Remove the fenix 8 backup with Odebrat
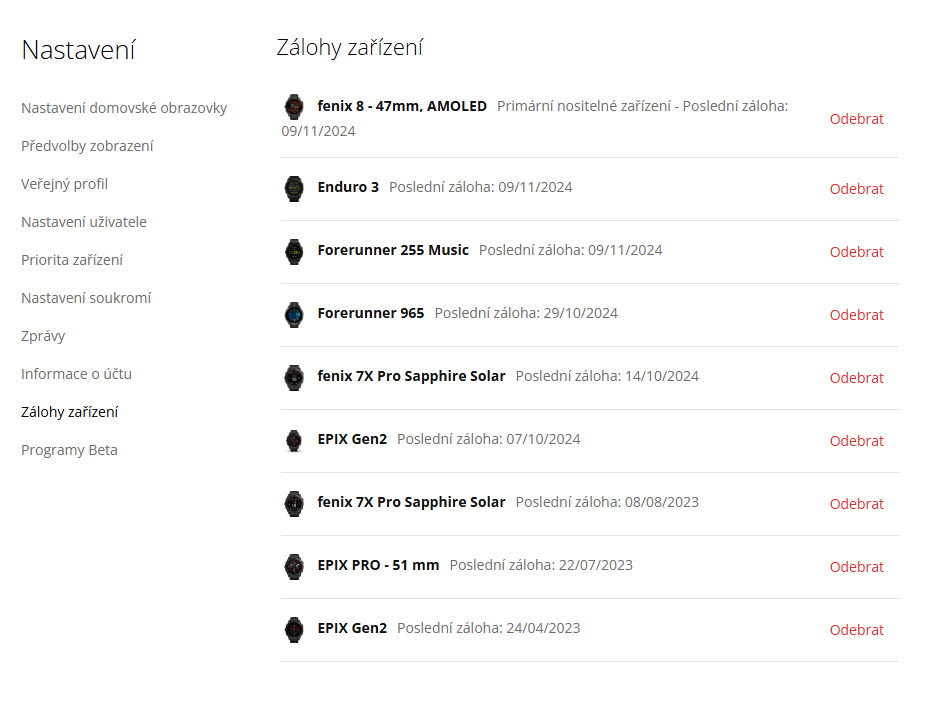Viewport: 925px width, 713px height. [x=856, y=119]
